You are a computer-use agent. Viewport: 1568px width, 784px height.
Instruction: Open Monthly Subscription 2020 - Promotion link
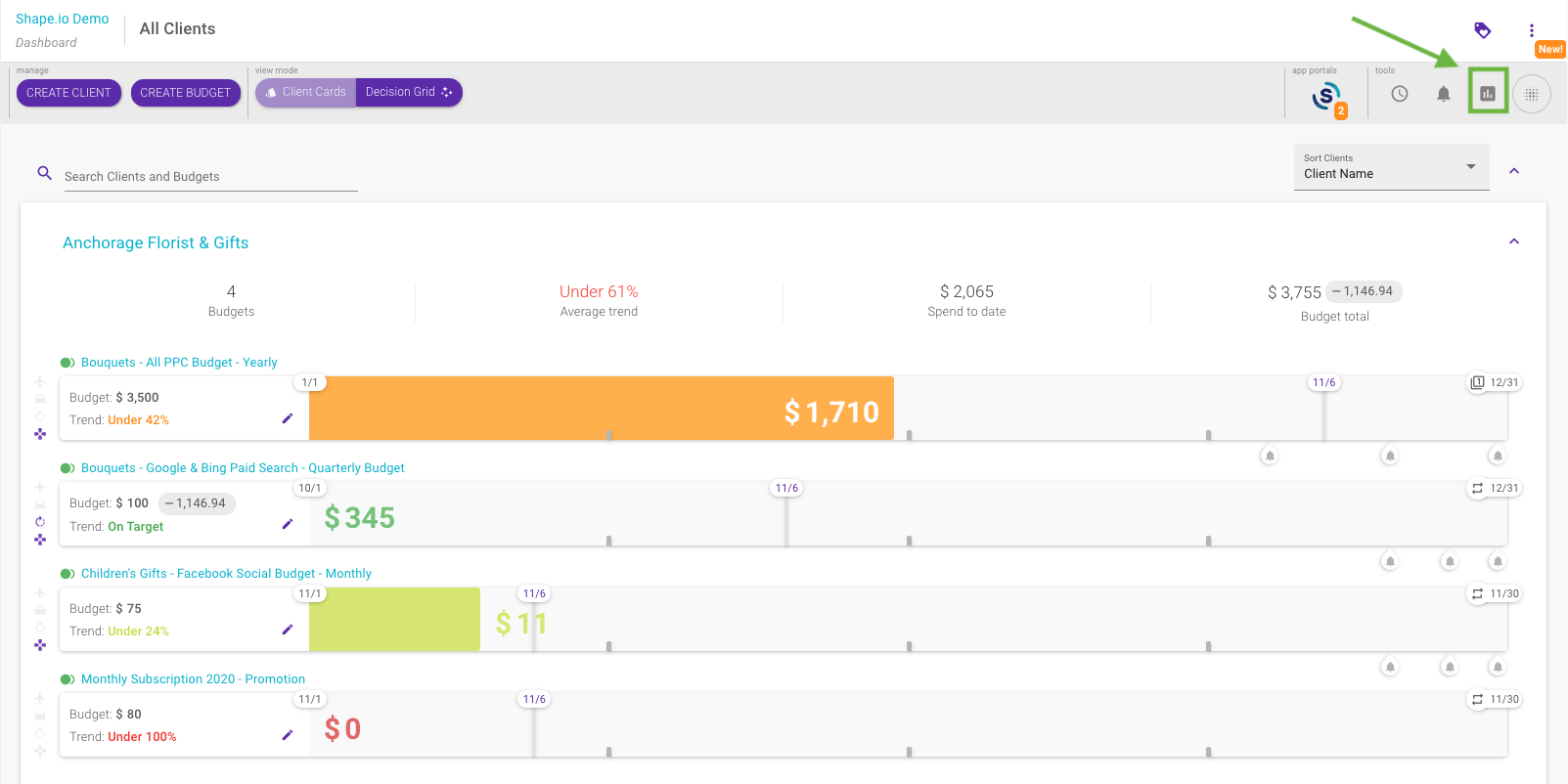pyautogui.click(x=193, y=679)
